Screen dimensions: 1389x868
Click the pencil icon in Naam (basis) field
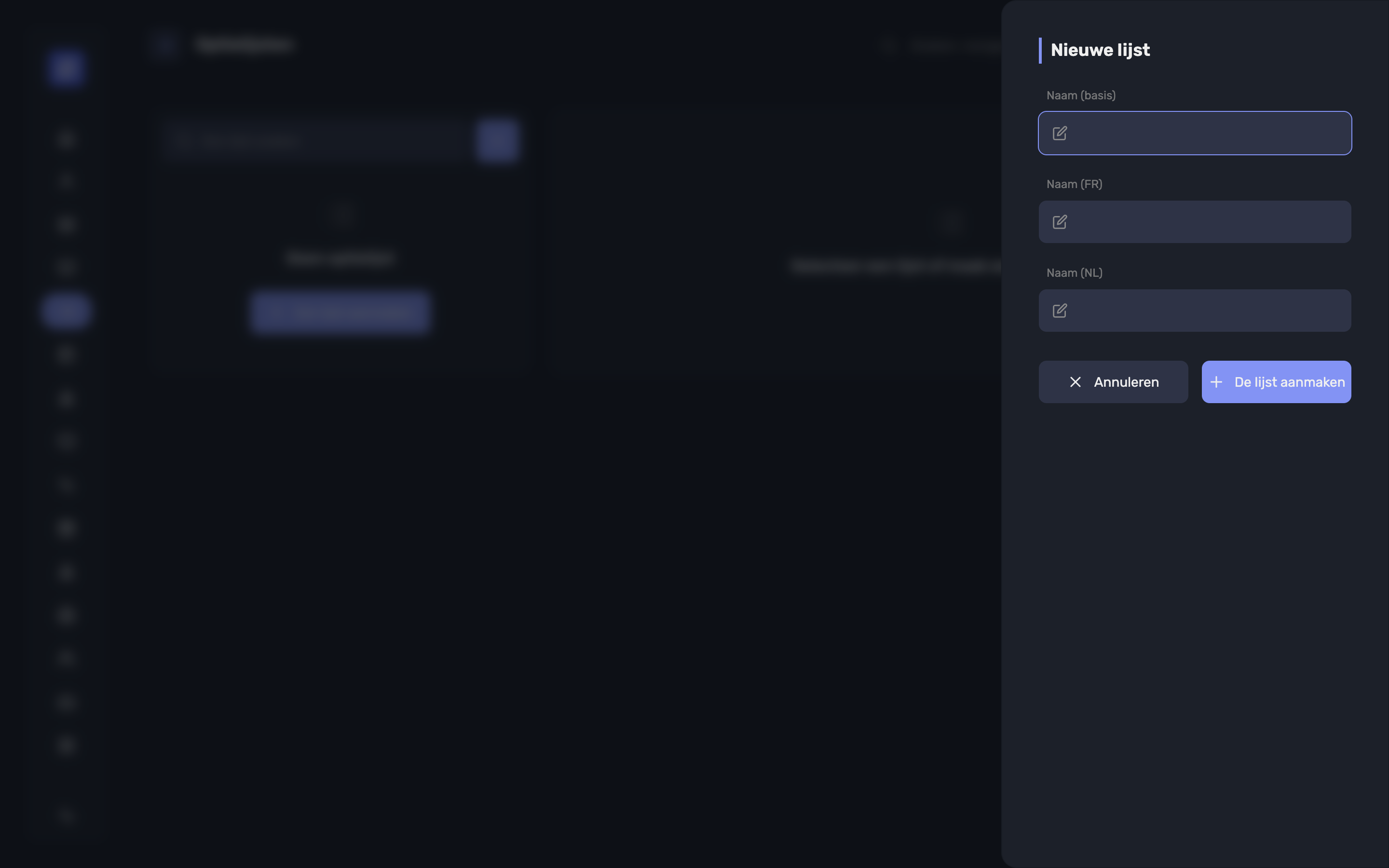pos(1060,133)
